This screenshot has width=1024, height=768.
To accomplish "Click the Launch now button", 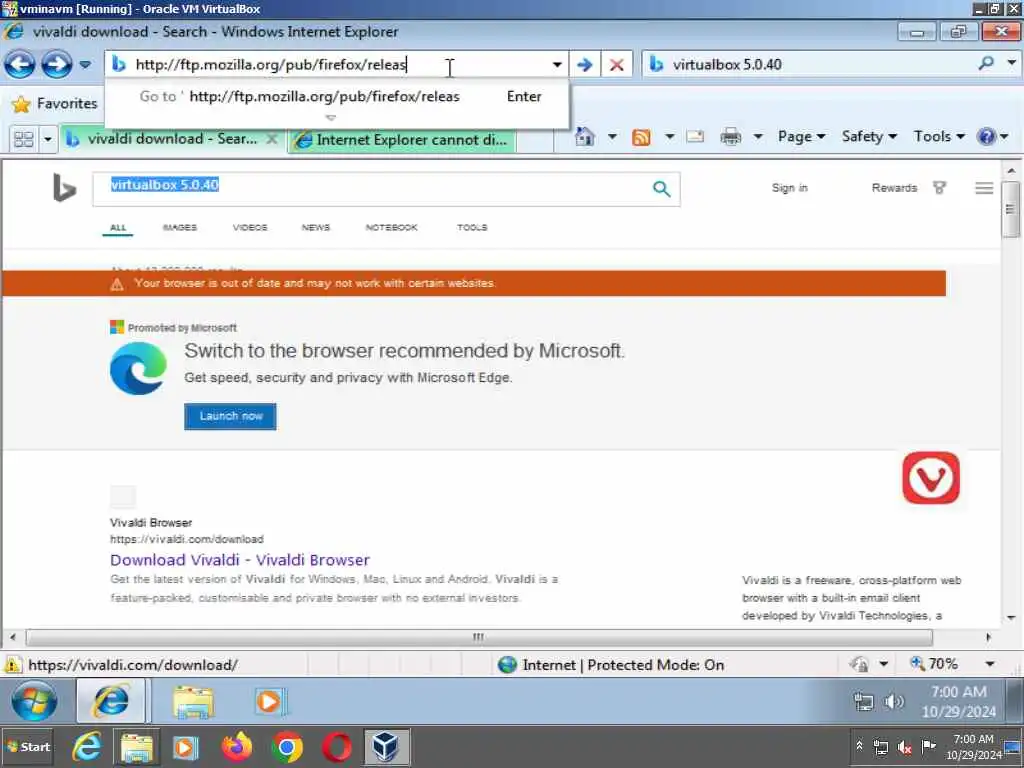I will 230,416.
